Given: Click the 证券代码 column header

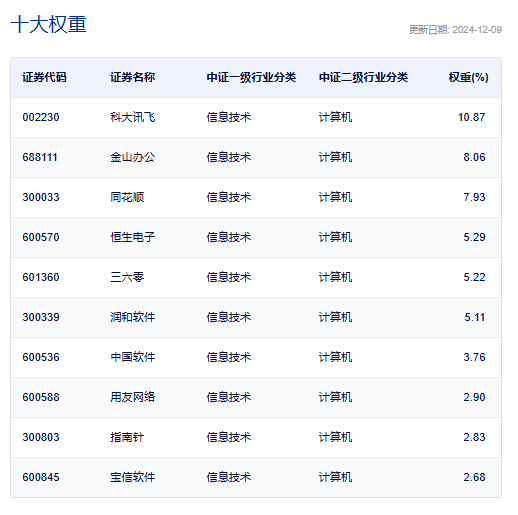Looking at the screenshot, I should coord(44,77).
